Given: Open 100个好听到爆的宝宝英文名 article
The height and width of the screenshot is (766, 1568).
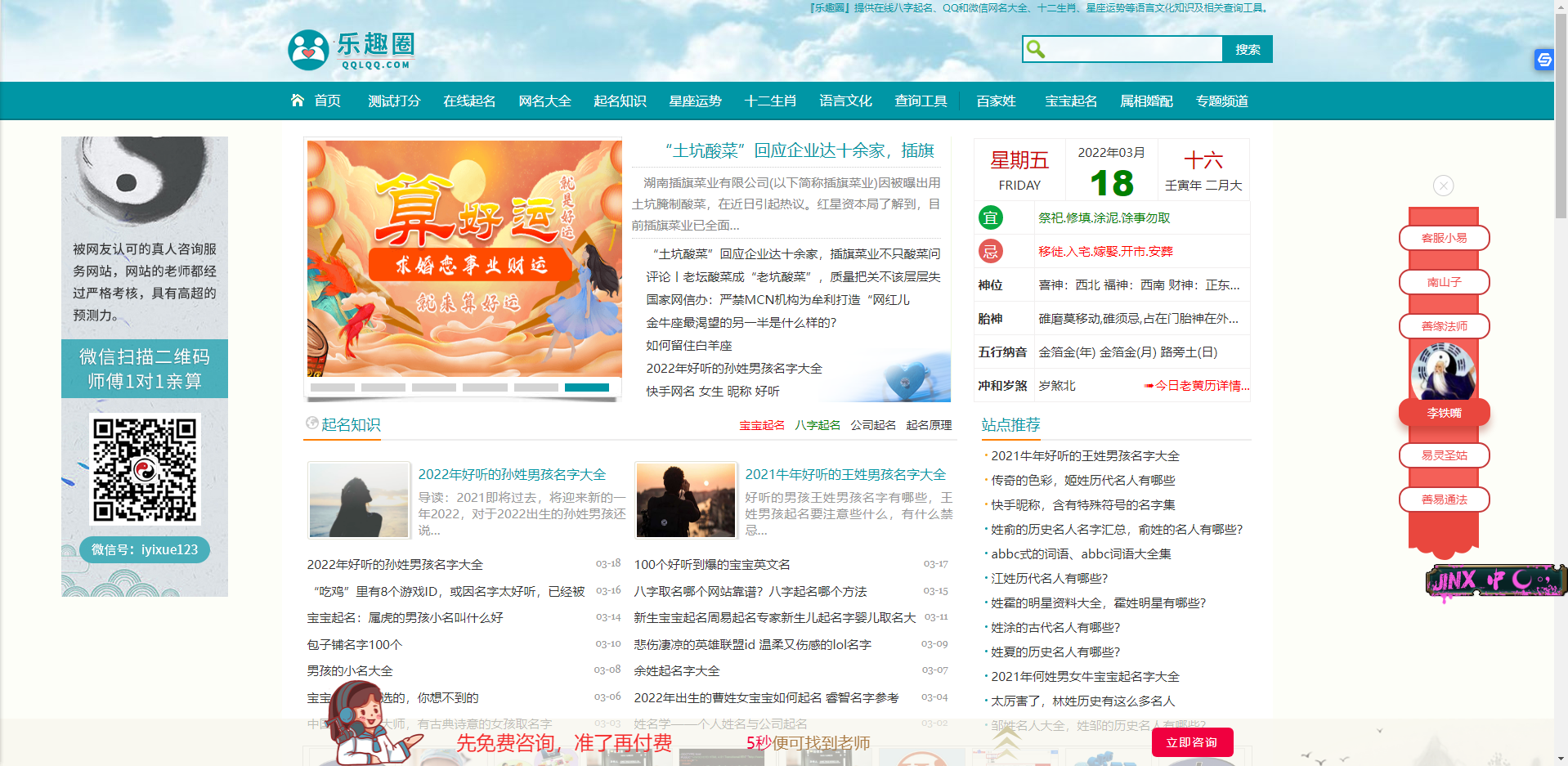Looking at the screenshot, I should point(712,564).
